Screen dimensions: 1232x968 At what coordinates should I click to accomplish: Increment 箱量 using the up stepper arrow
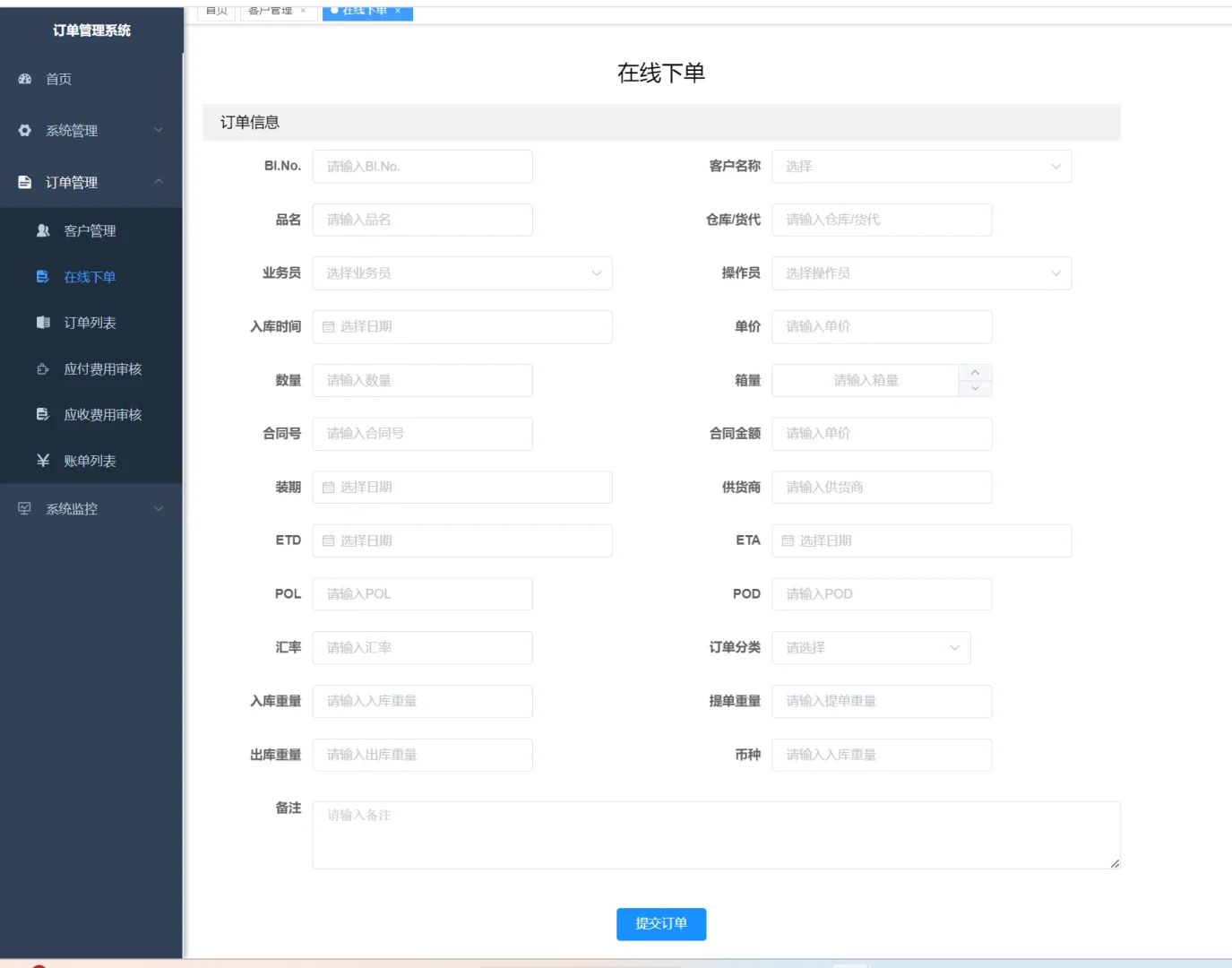click(975, 373)
